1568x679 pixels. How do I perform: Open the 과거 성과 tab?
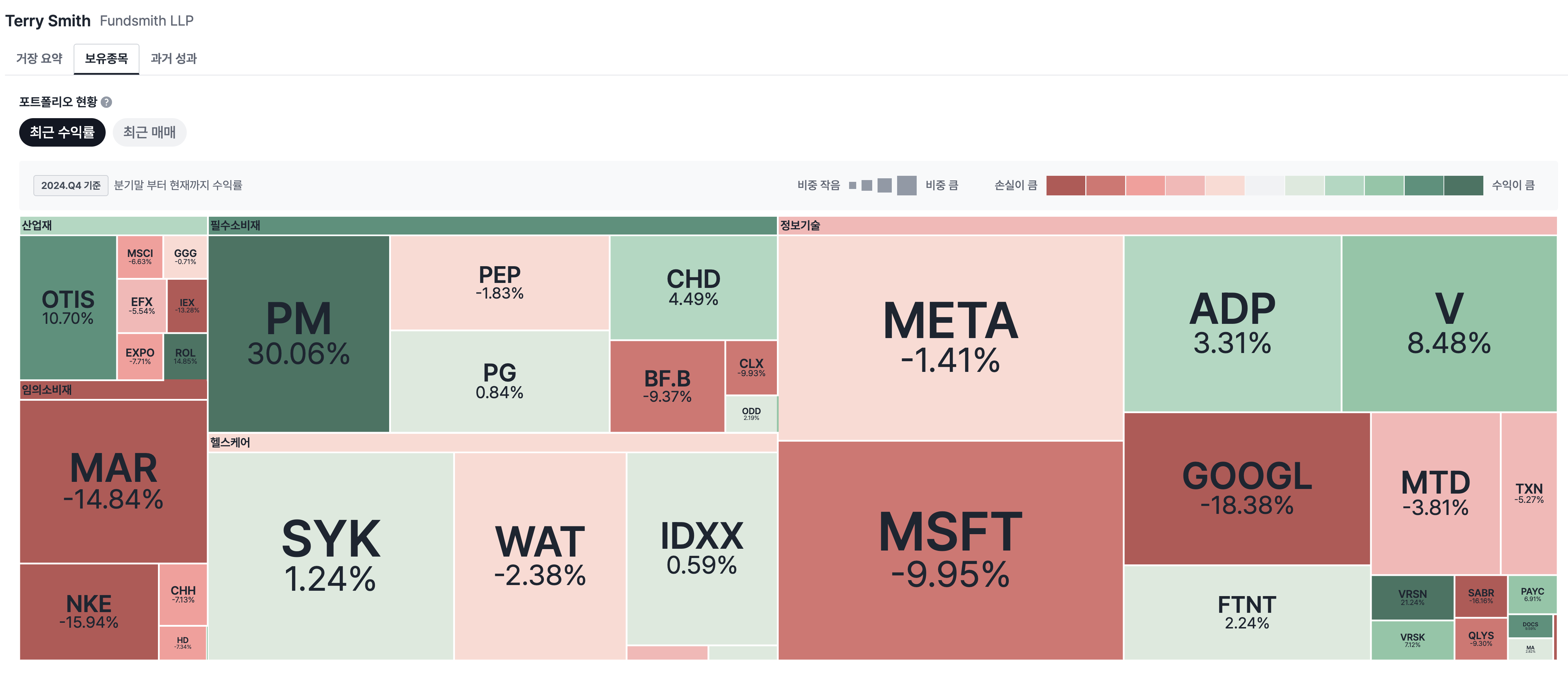point(174,58)
